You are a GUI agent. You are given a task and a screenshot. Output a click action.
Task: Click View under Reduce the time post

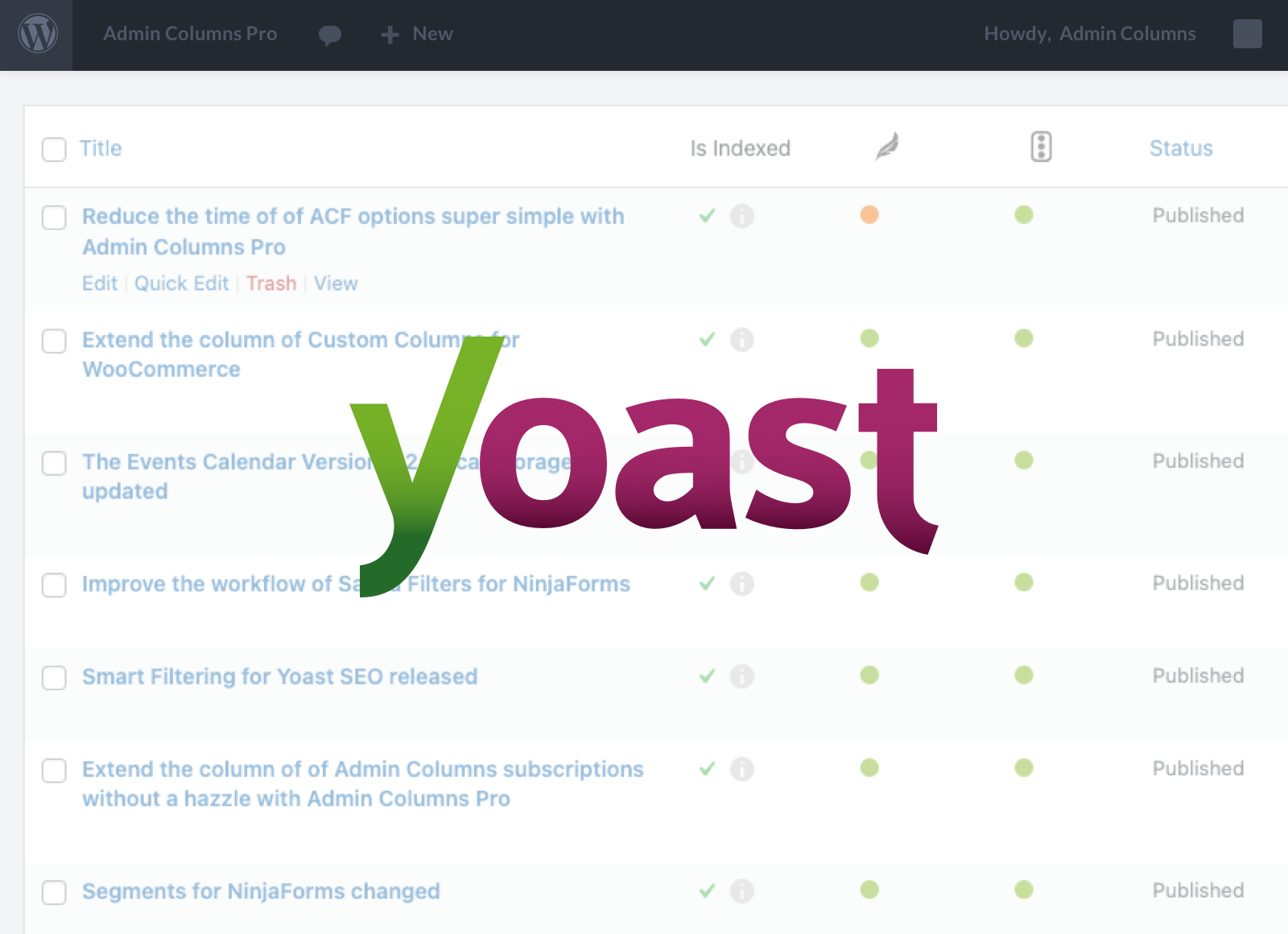click(x=336, y=283)
